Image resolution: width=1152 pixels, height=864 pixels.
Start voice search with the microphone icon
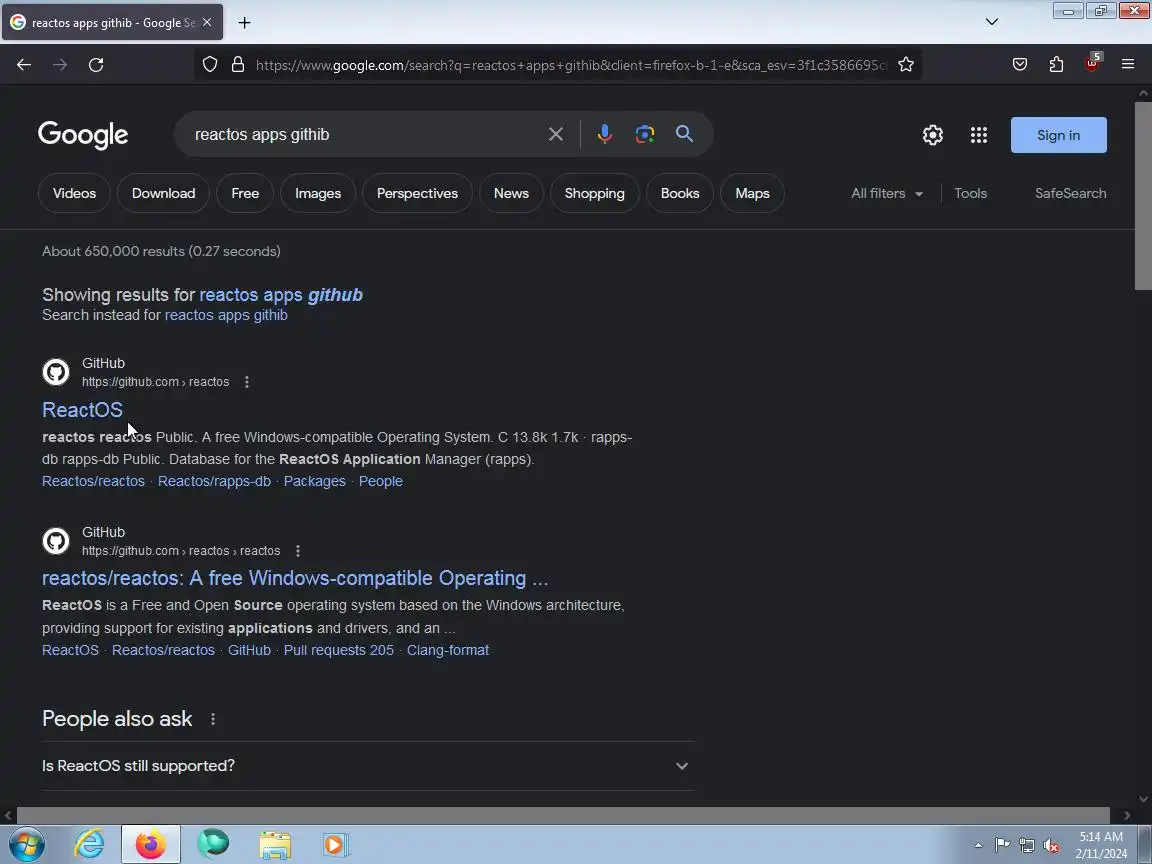[605, 134]
